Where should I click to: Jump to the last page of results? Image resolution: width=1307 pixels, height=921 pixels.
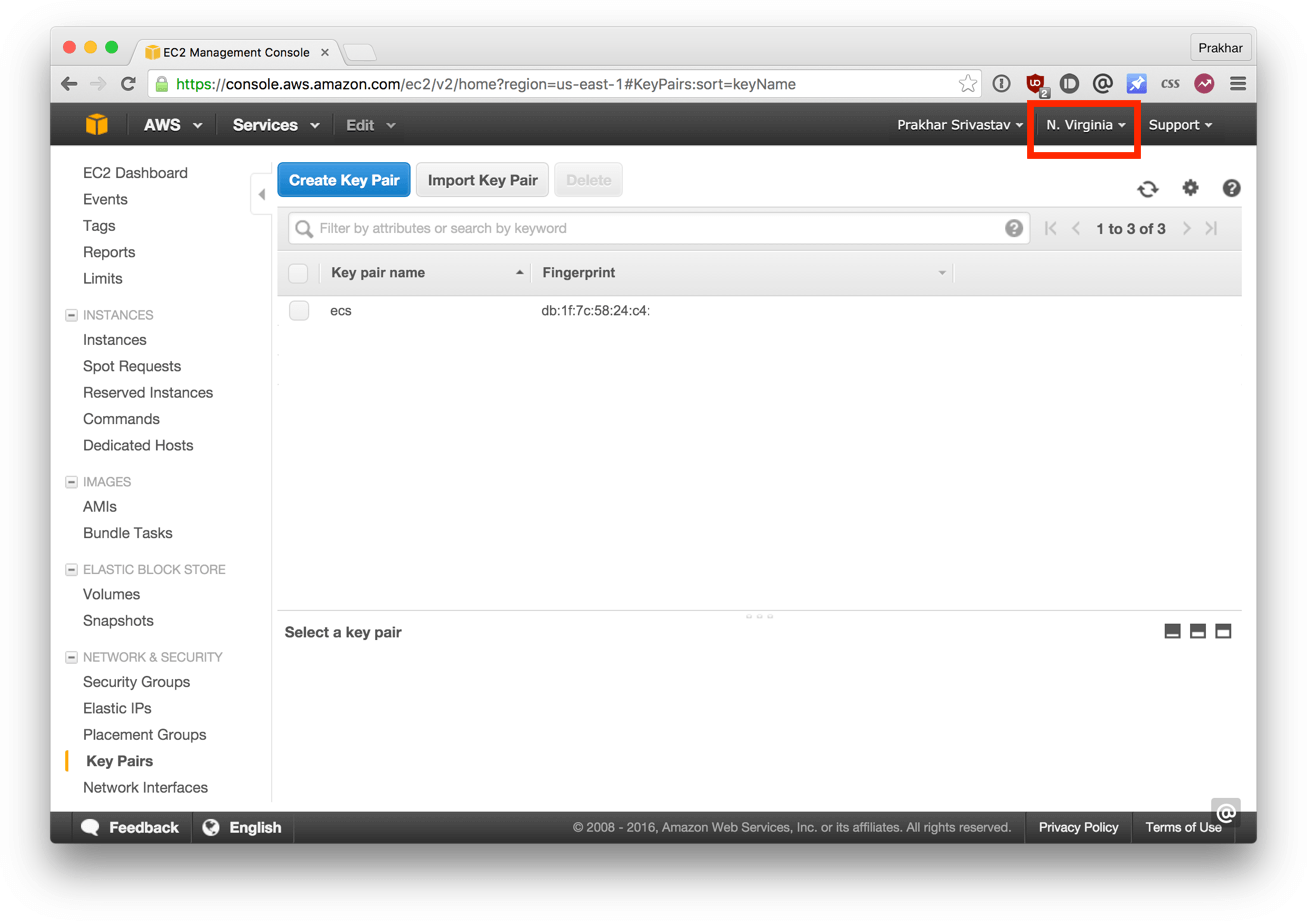pyautogui.click(x=1212, y=228)
